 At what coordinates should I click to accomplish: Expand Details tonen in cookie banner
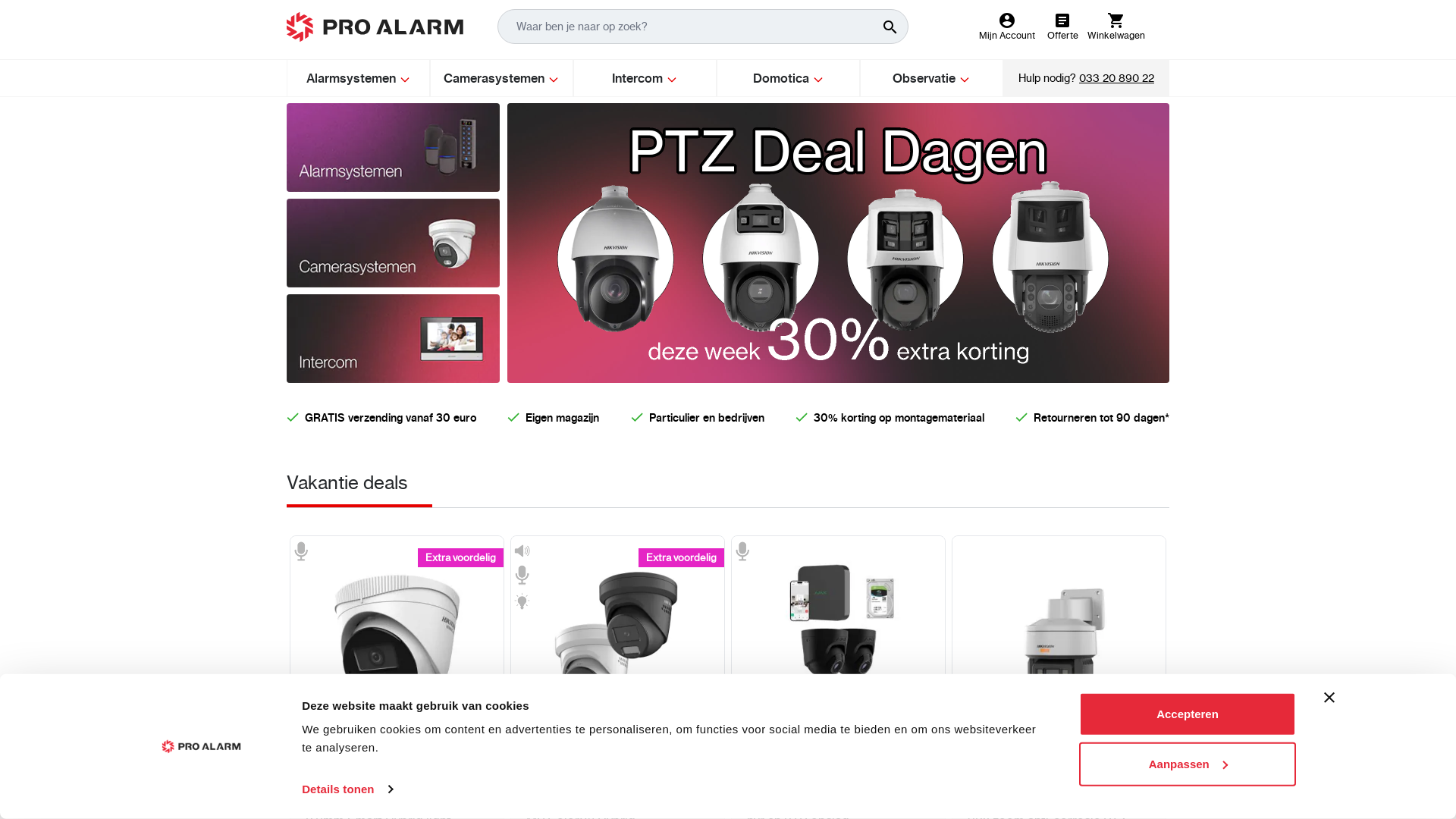(347, 789)
